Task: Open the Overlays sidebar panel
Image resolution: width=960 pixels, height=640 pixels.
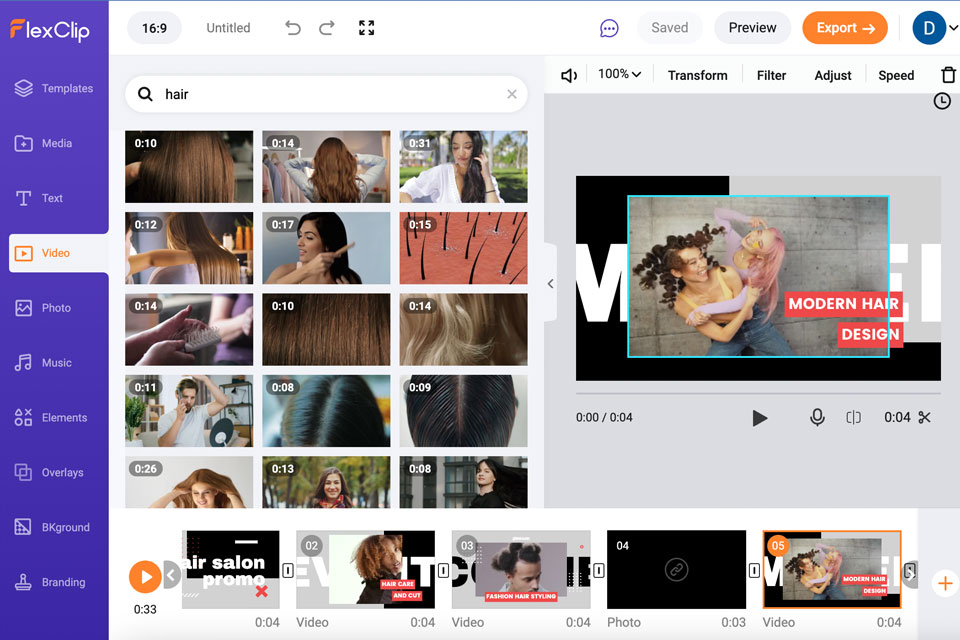Action: [49, 472]
